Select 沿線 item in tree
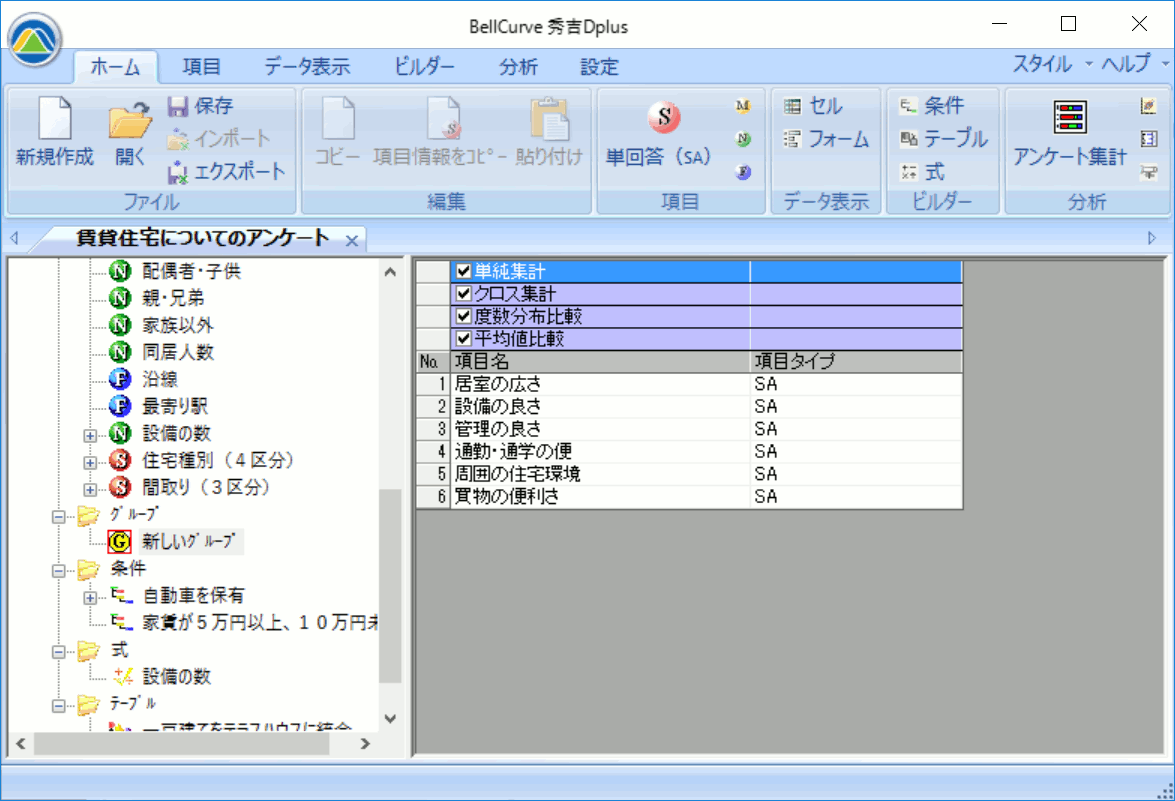This screenshot has width=1175, height=801. click(x=160, y=379)
